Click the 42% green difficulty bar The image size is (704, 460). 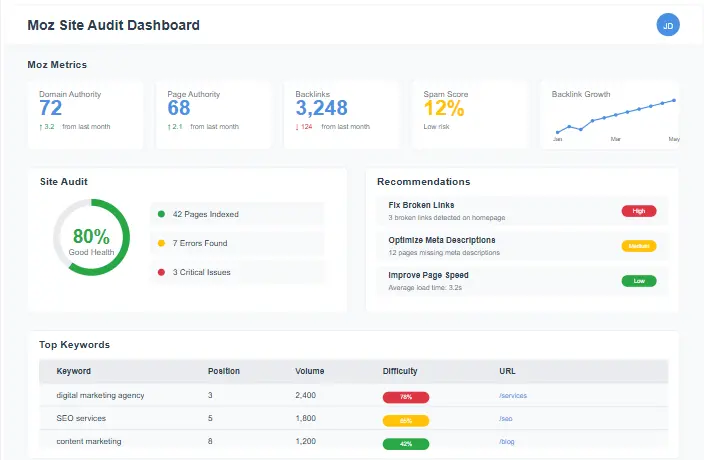[406, 444]
